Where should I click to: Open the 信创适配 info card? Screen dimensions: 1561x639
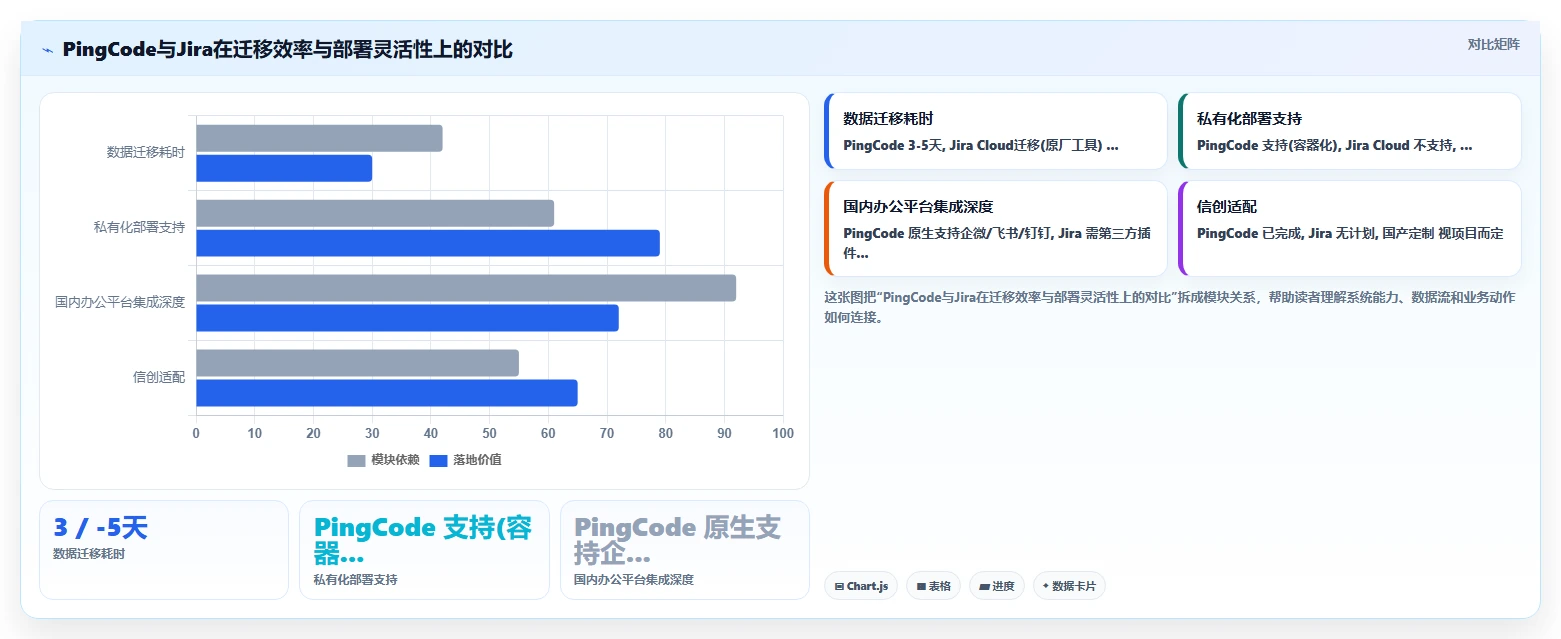click(1350, 228)
